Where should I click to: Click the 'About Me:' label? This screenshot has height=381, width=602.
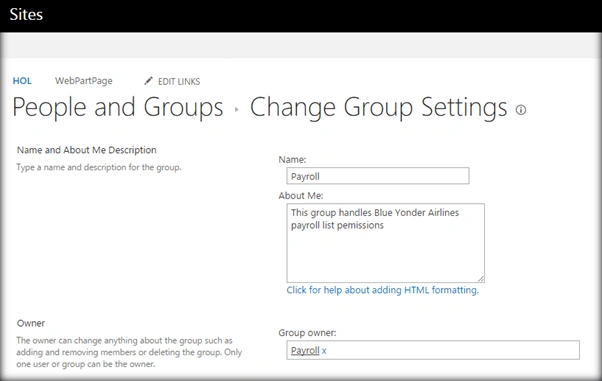[x=301, y=196]
